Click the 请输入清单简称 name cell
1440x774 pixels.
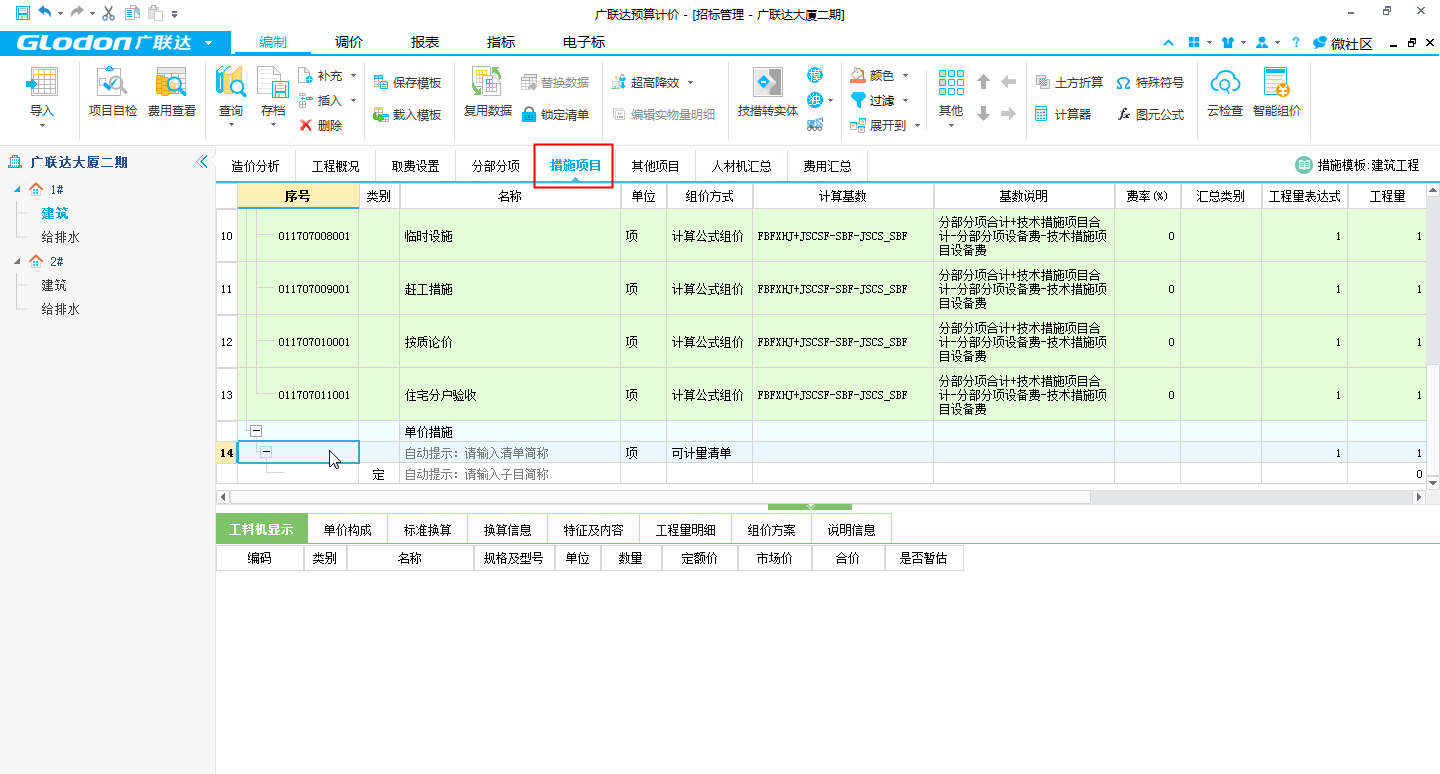[508, 453]
